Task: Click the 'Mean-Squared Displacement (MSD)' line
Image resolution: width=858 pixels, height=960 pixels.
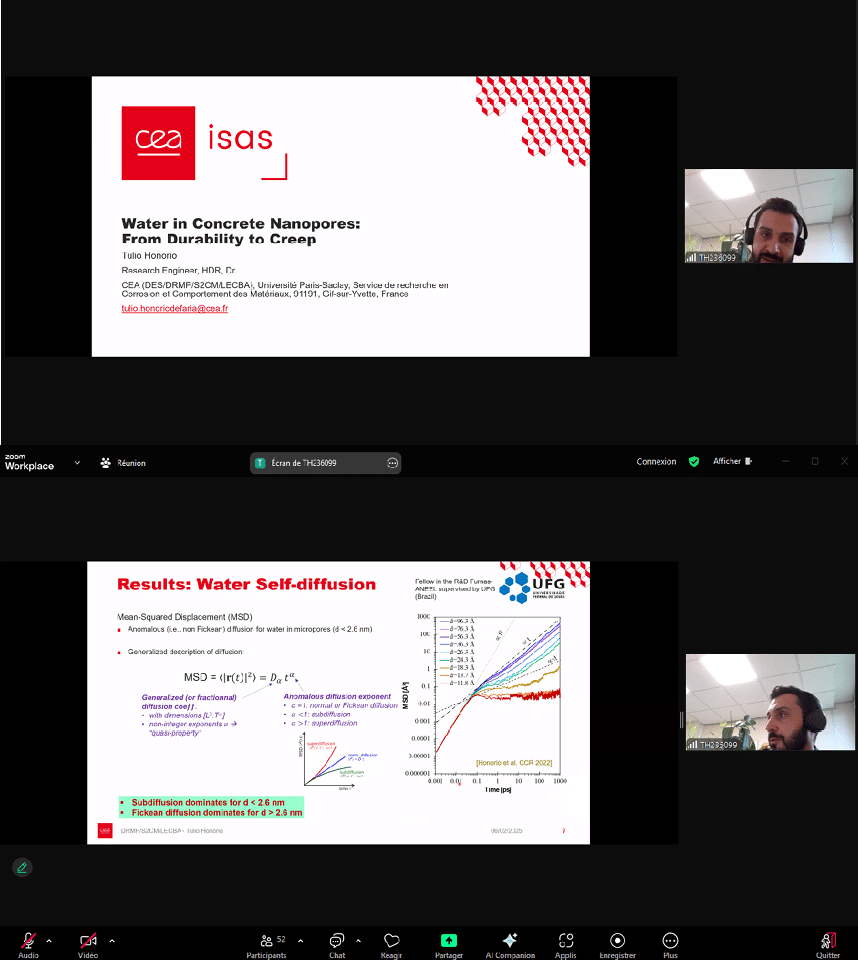Action: coord(184,617)
